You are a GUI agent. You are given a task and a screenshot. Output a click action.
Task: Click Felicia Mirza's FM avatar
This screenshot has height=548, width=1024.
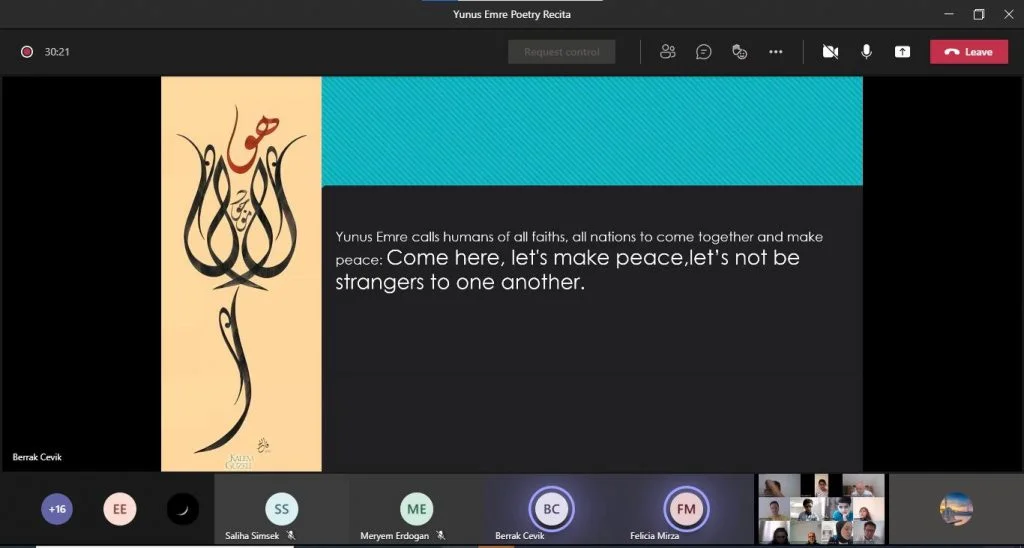(x=686, y=508)
